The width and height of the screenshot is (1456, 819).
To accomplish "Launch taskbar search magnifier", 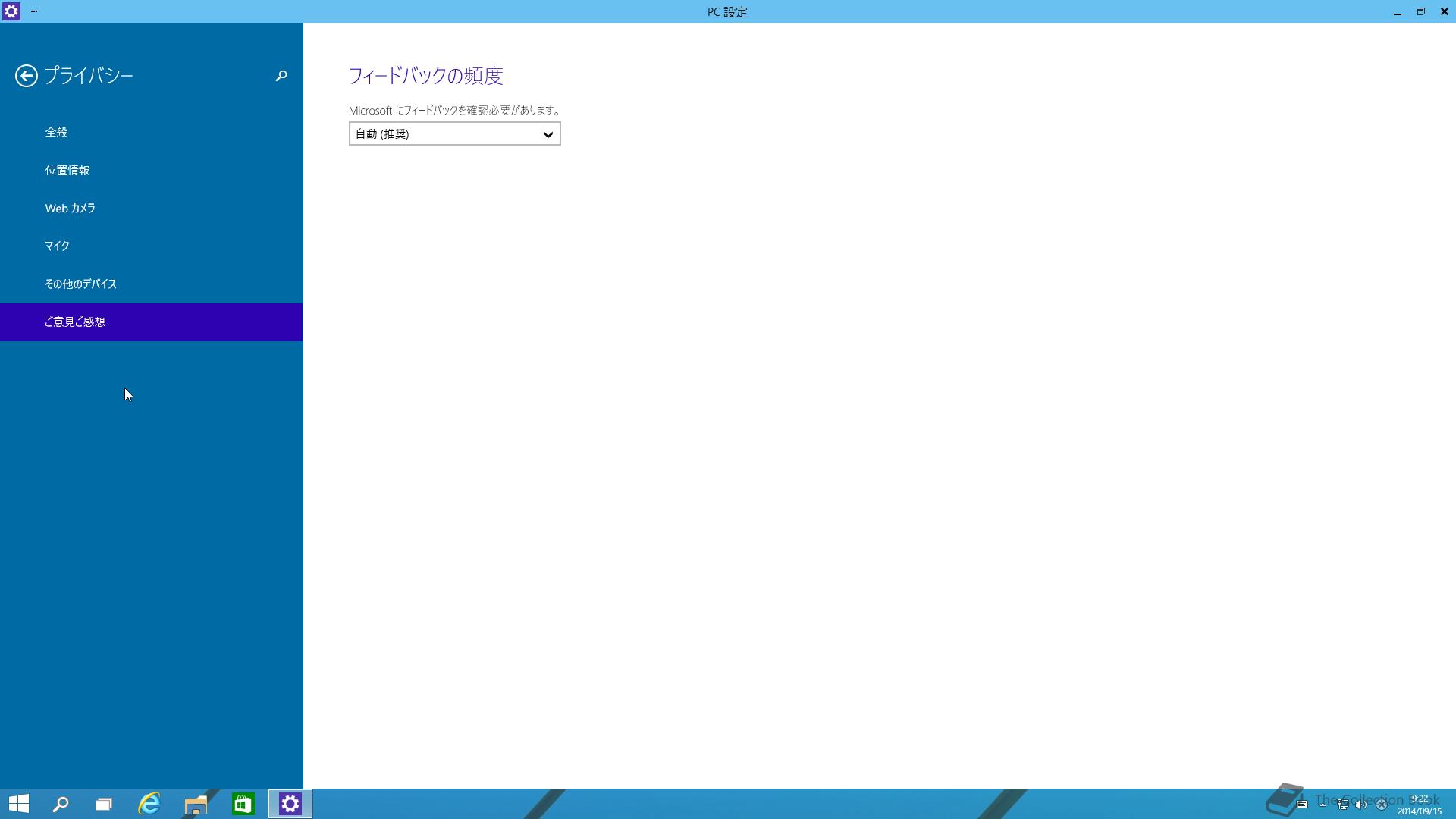I will click(x=61, y=804).
